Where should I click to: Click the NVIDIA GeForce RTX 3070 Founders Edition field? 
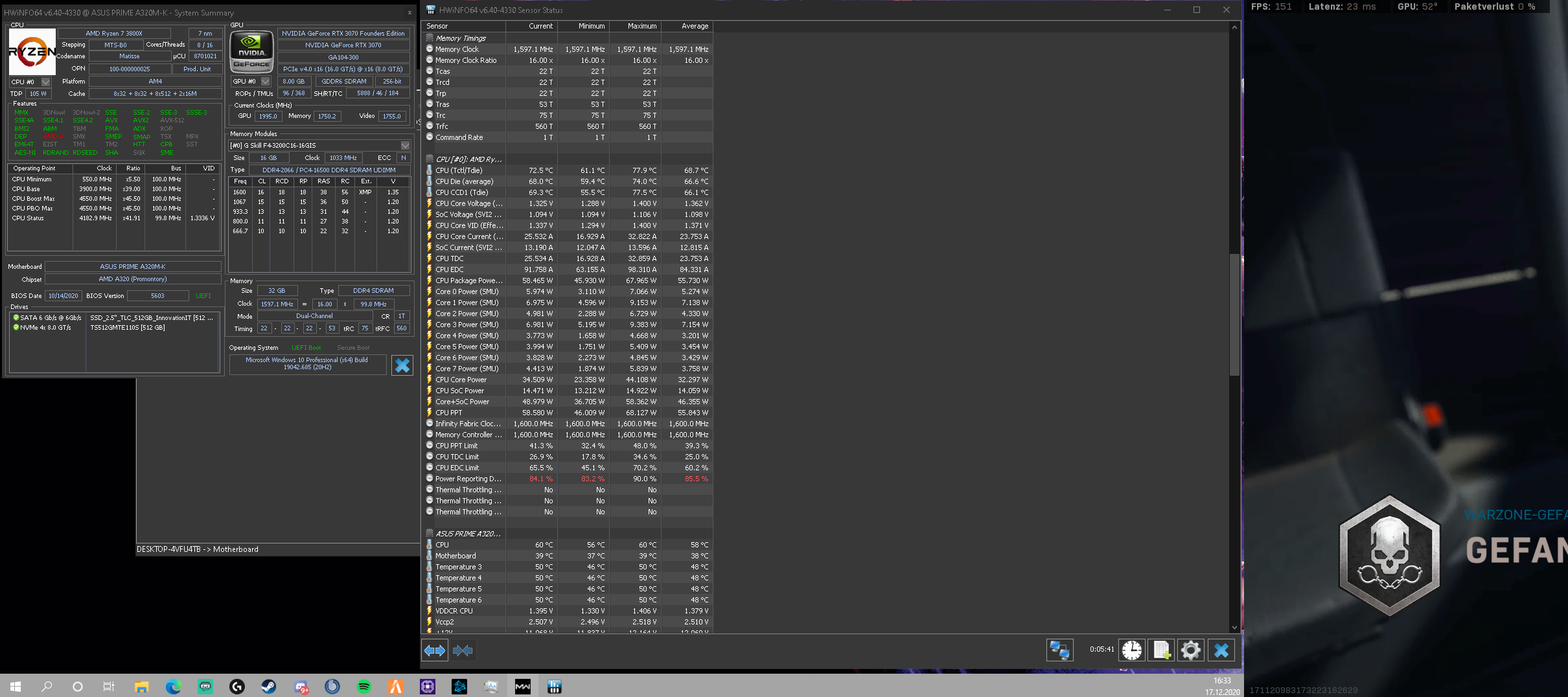343,34
